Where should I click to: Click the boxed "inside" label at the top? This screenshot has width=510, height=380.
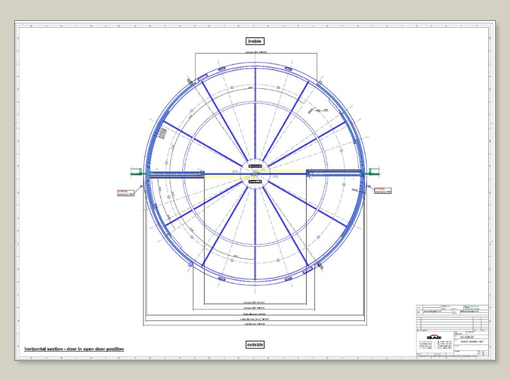click(255, 41)
